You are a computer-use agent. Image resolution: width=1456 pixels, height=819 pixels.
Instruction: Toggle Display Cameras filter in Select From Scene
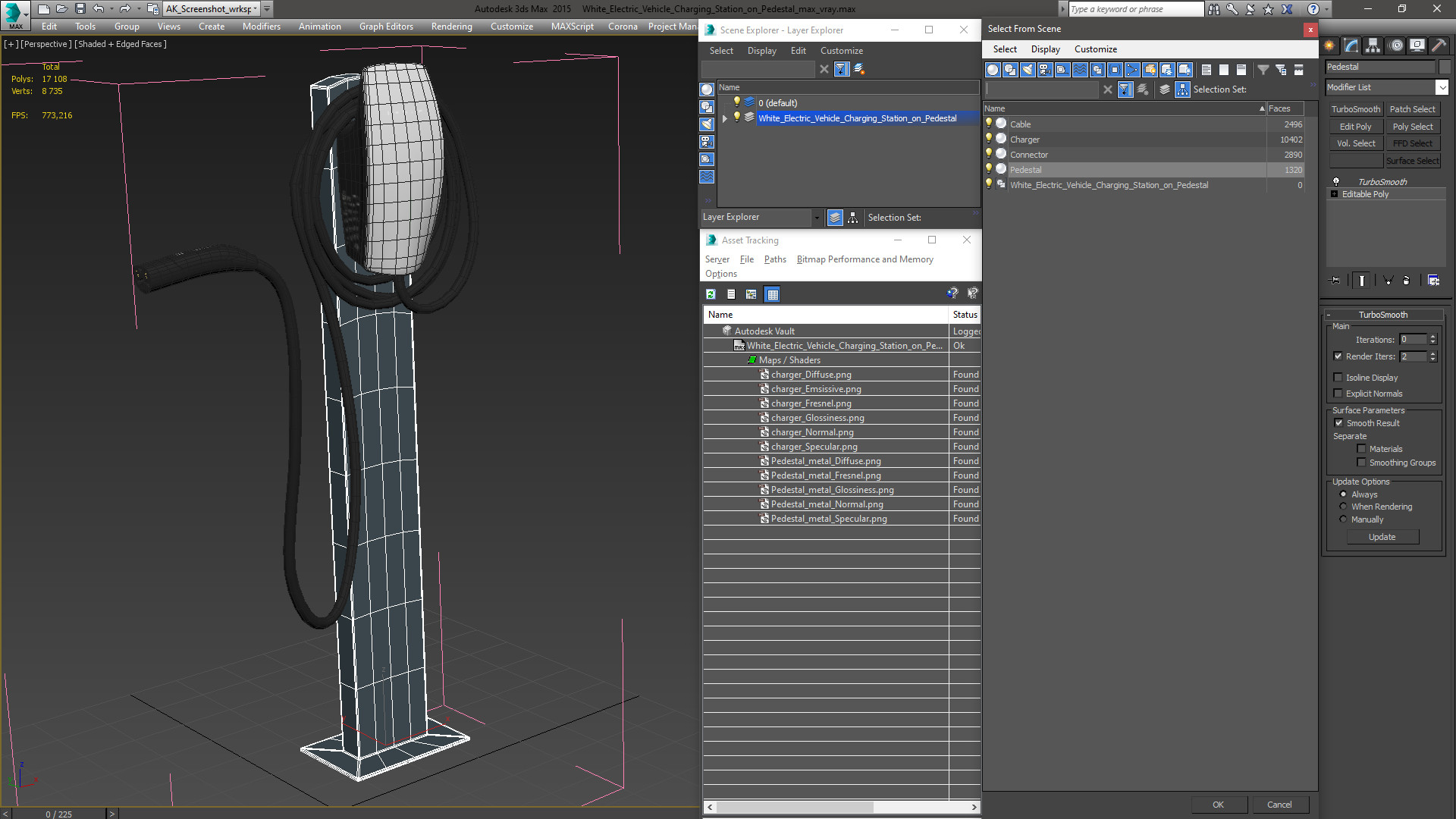coord(1045,70)
